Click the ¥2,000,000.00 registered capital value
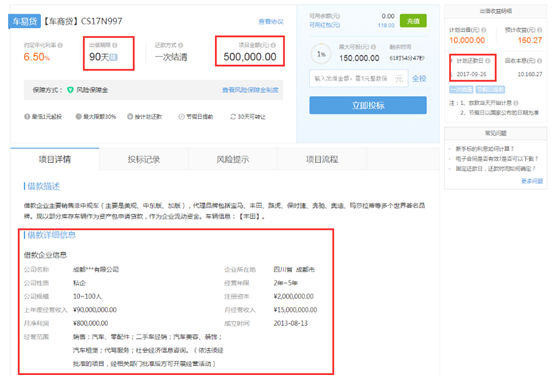557x377 pixels. 293,296
